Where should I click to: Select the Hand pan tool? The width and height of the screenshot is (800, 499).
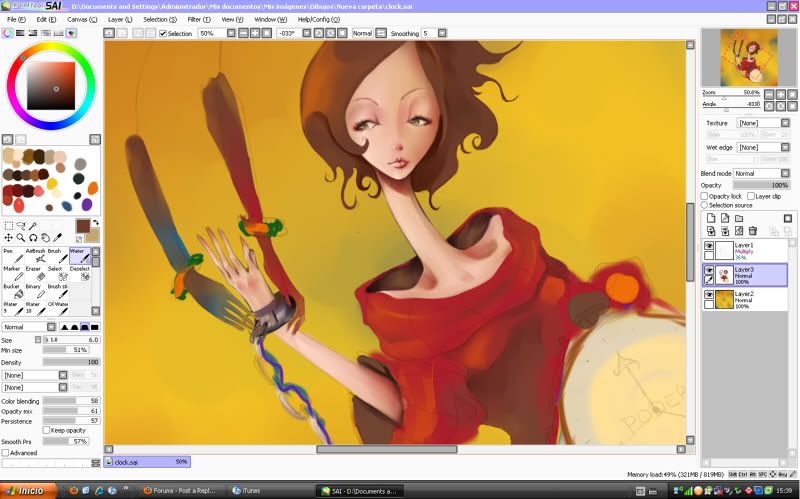(x=45, y=238)
